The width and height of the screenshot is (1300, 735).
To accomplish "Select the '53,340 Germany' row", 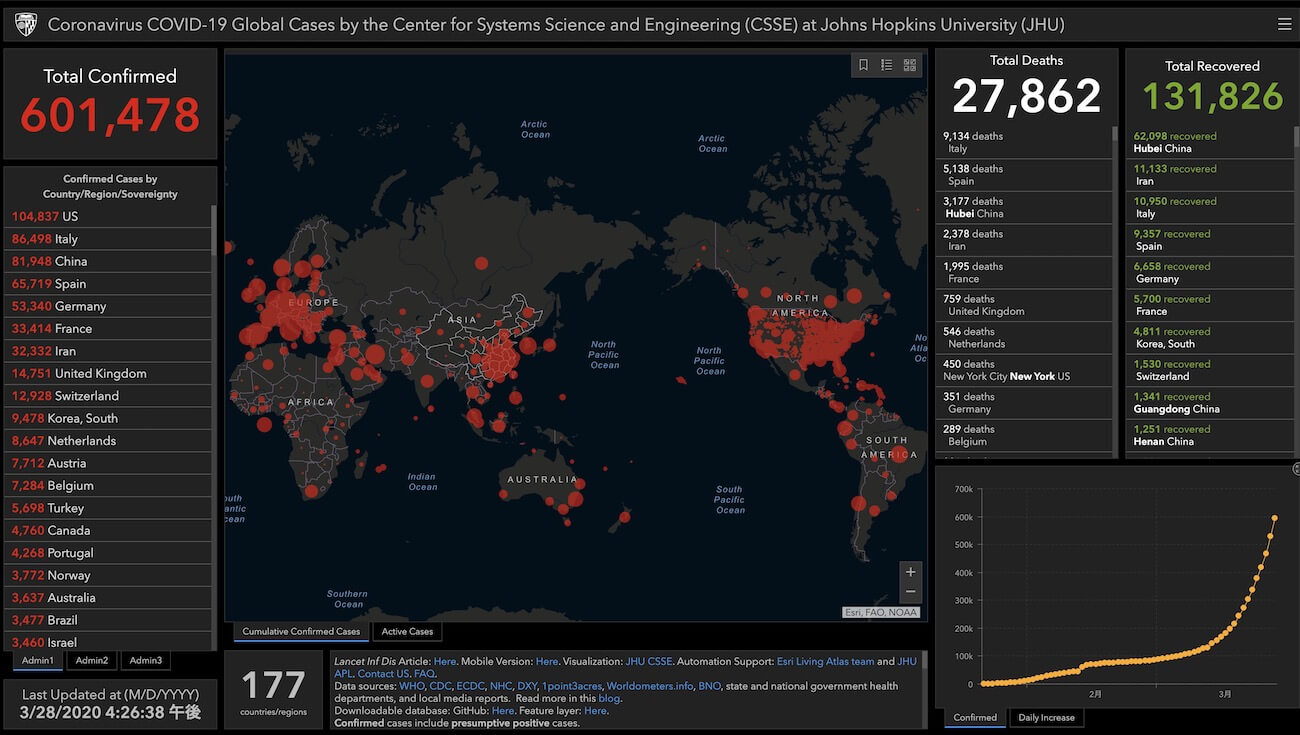I will click(110, 306).
